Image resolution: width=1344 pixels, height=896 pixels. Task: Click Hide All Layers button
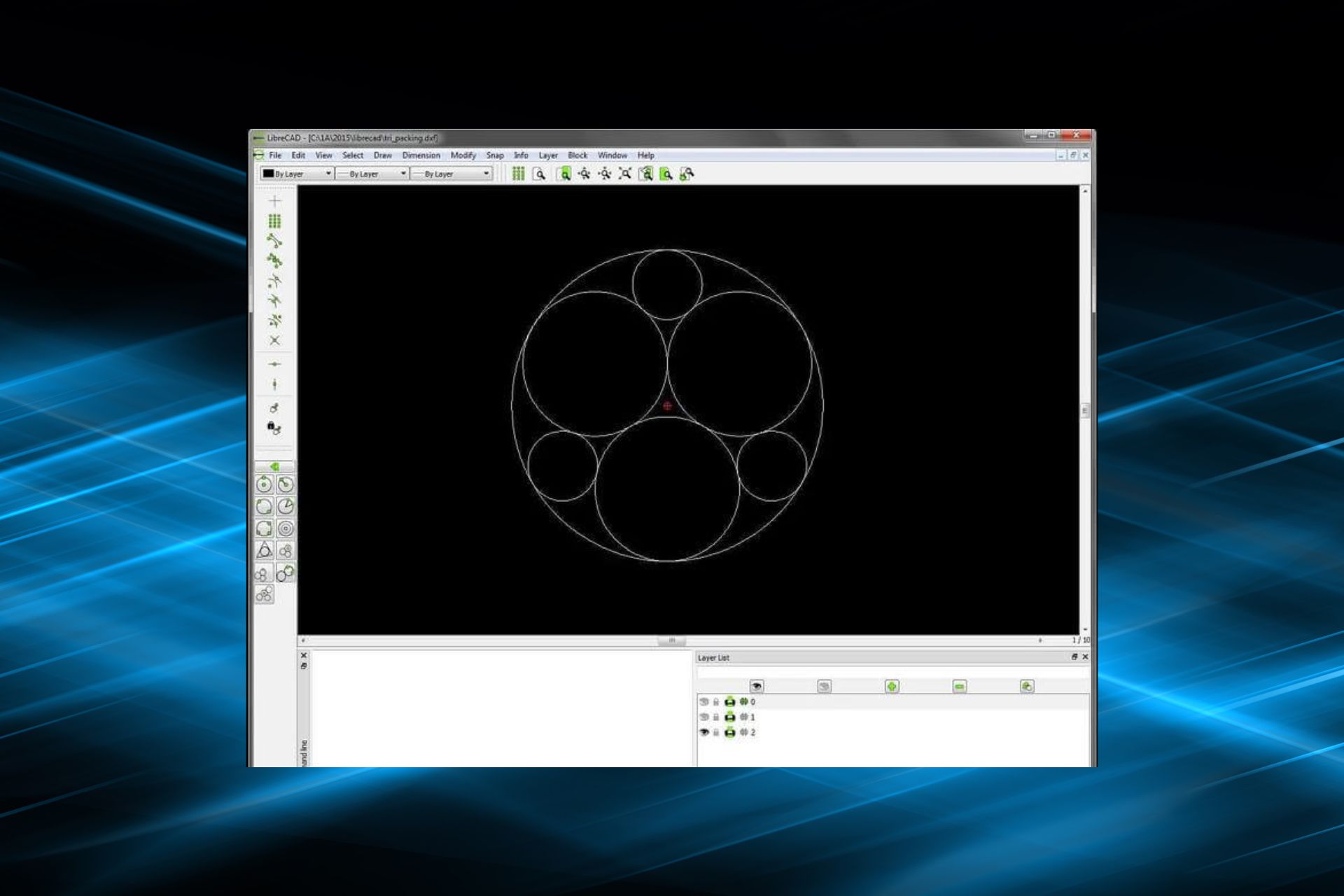click(824, 686)
